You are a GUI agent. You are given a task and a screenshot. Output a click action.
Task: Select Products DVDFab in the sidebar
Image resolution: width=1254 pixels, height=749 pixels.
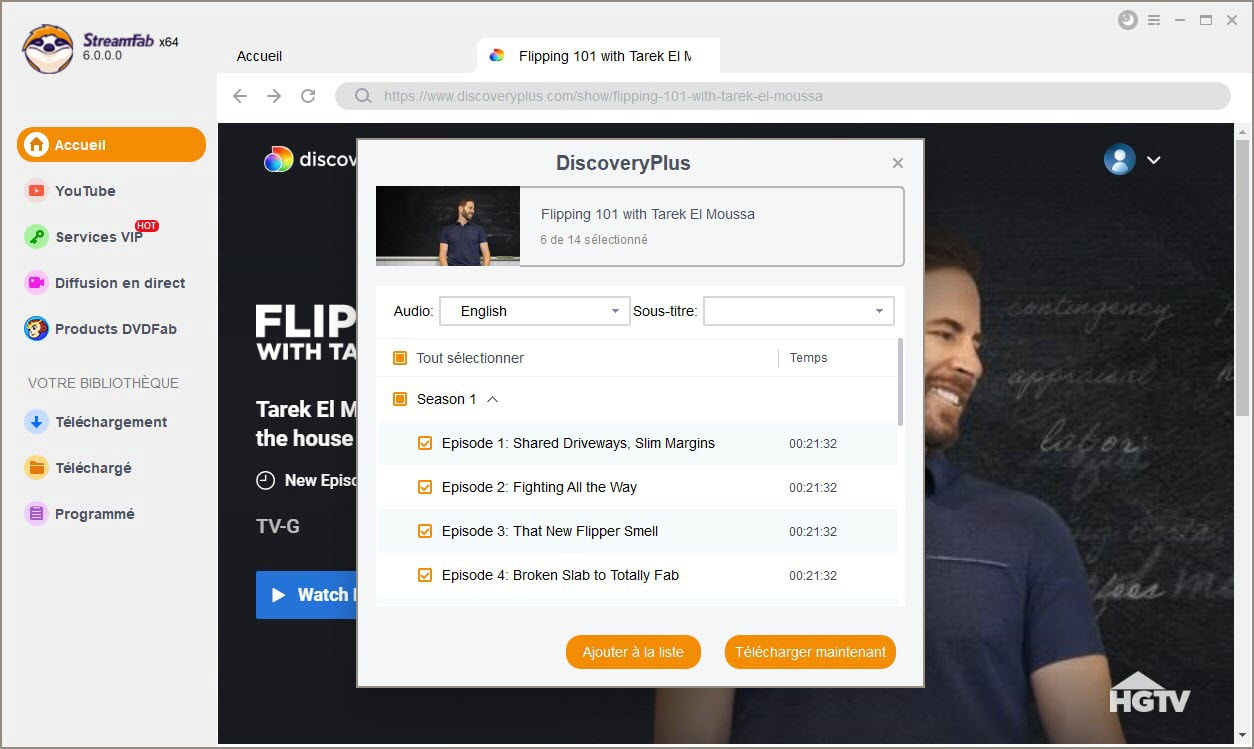point(116,329)
